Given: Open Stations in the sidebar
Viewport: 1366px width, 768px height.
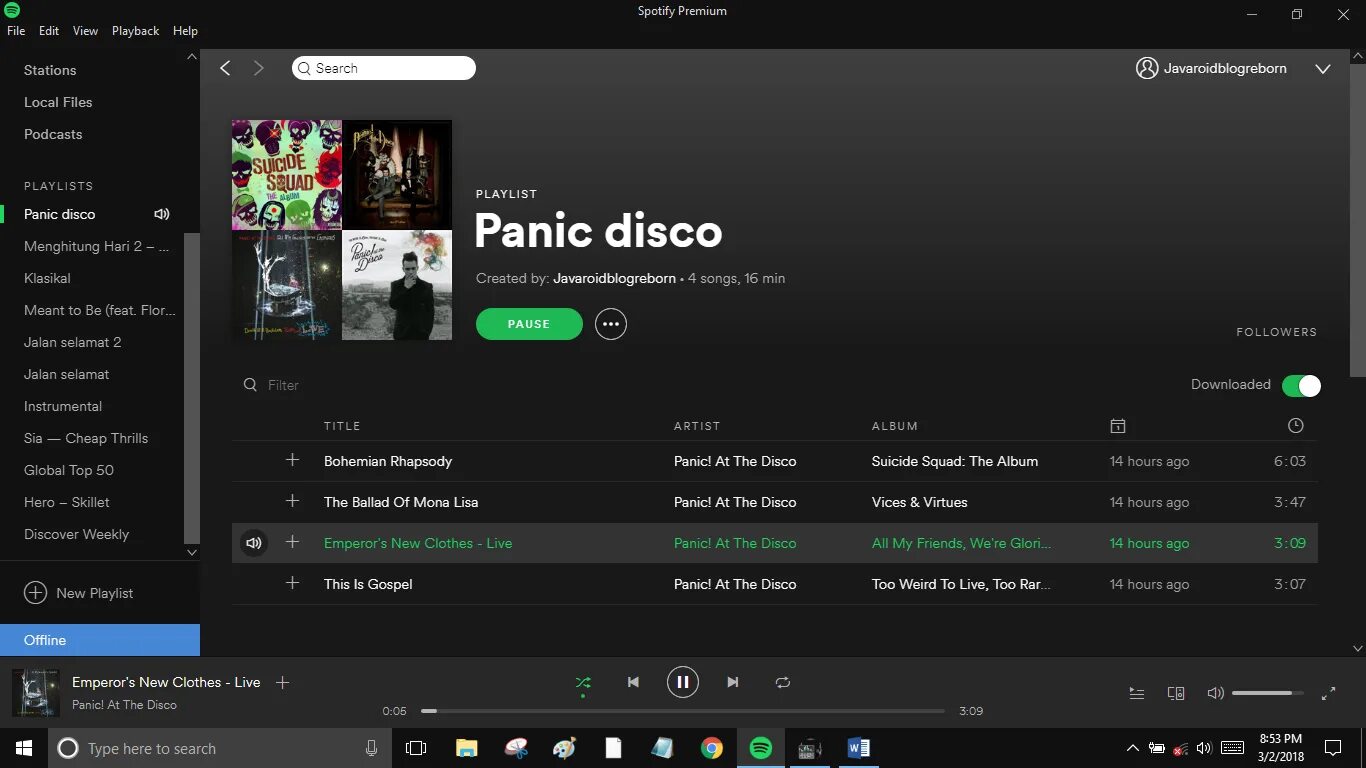Looking at the screenshot, I should (50, 70).
